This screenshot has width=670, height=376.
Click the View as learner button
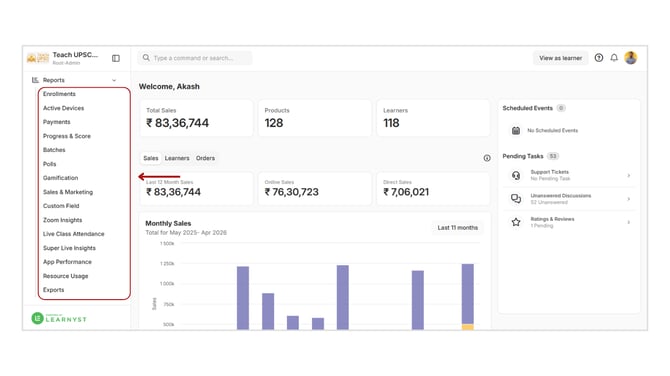(x=560, y=58)
